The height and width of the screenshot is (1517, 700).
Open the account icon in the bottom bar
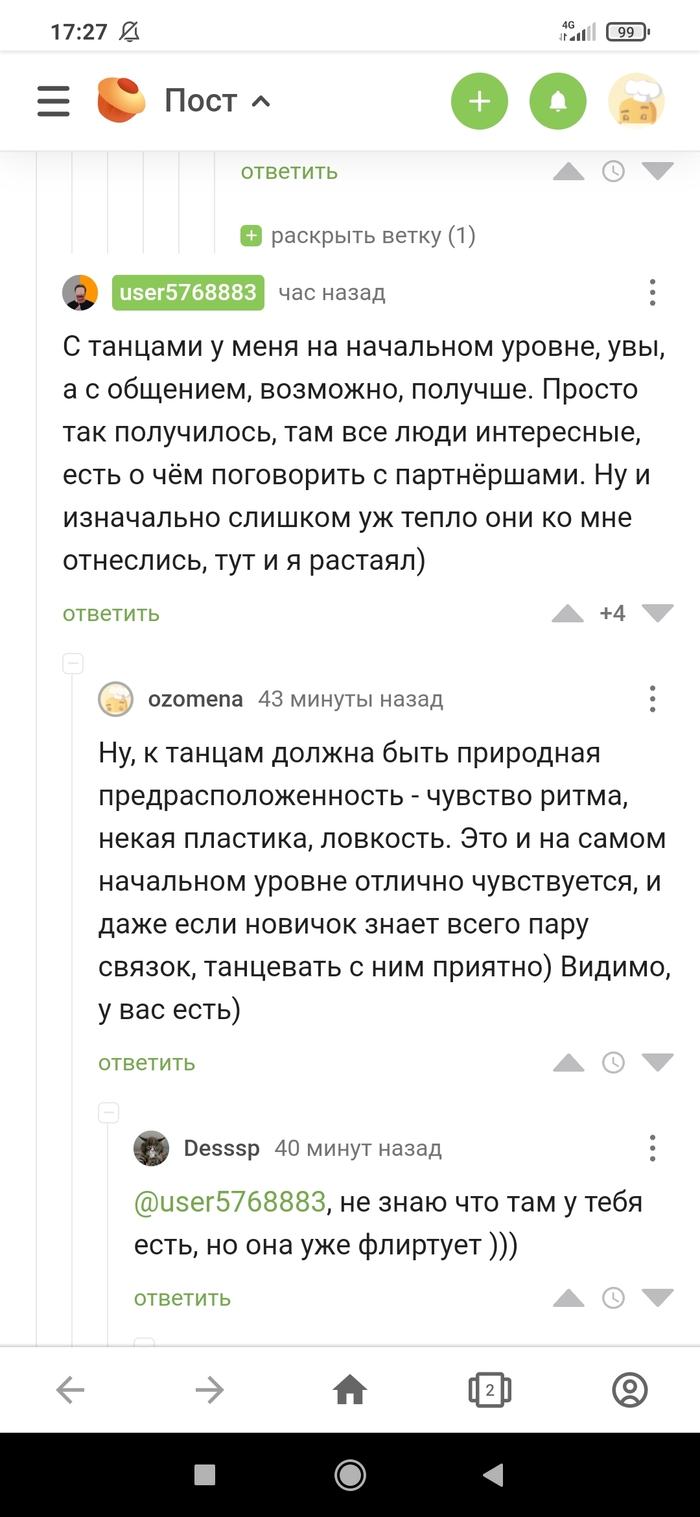pos(629,1390)
